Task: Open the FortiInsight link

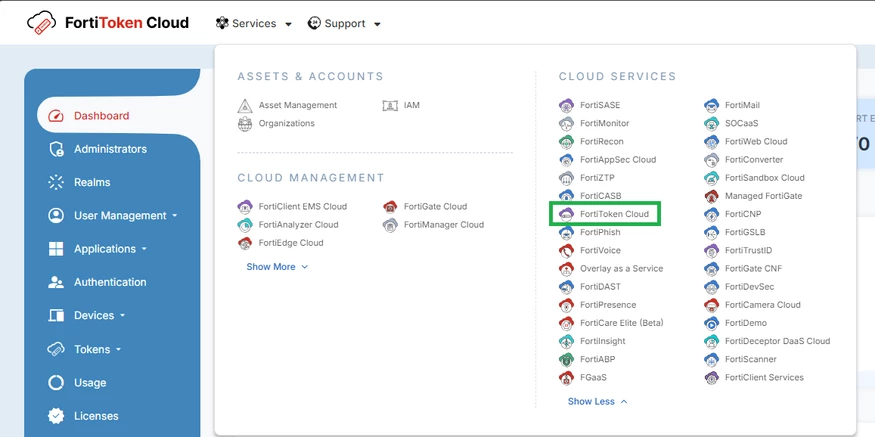Action: coord(603,341)
